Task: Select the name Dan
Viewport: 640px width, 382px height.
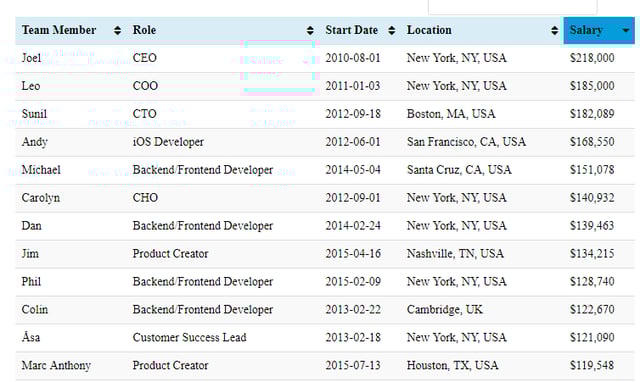Action: coord(31,226)
